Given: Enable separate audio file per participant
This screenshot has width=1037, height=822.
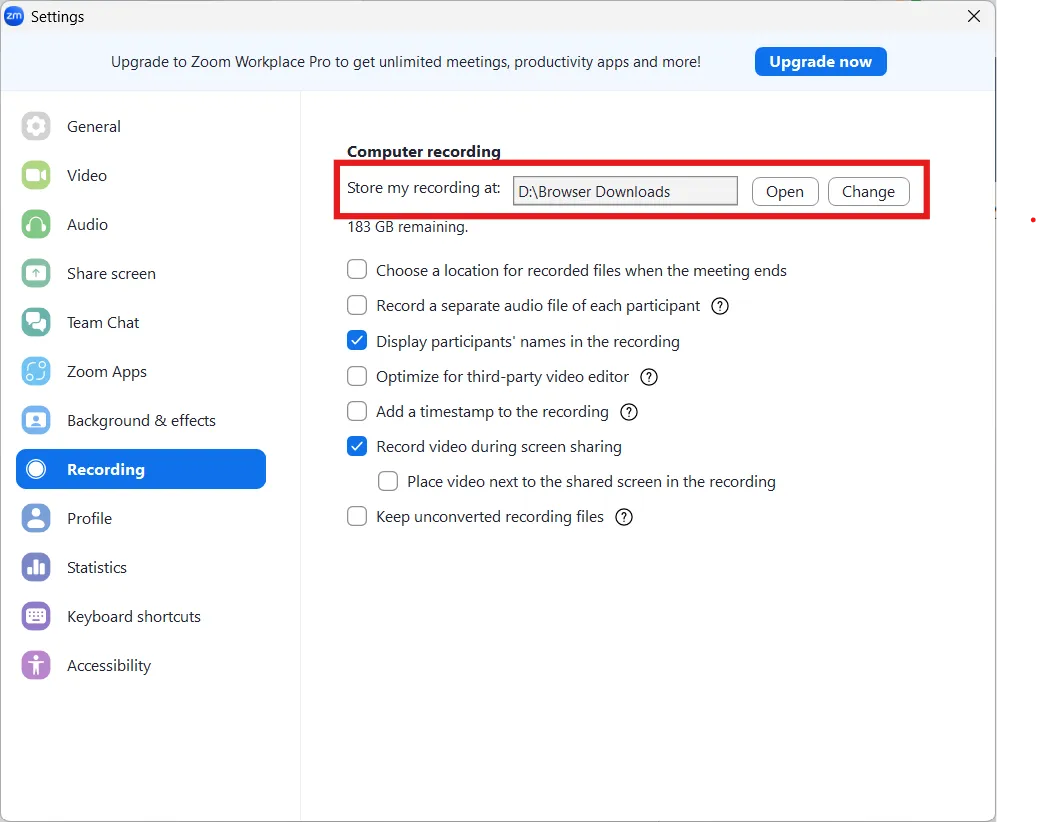Looking at the screenshot, I should tap(357, 305).
